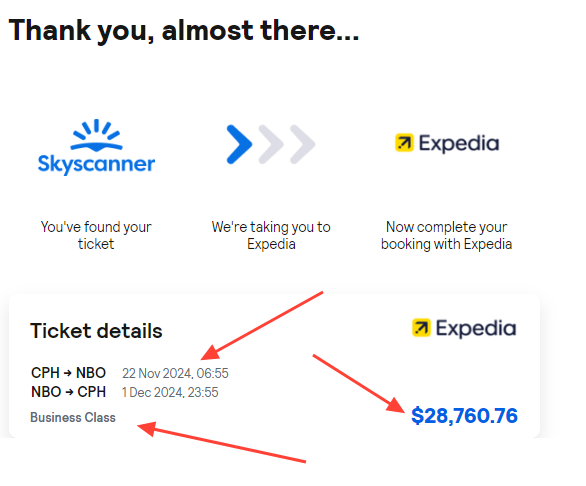586x486 pixels.
Task: Click the last grey chevron arrow
Action: pyautogui.click(x=303, y=144)
